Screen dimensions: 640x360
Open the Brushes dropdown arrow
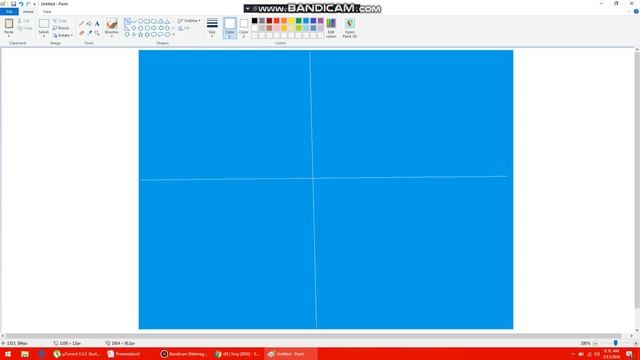pos(111,36)
